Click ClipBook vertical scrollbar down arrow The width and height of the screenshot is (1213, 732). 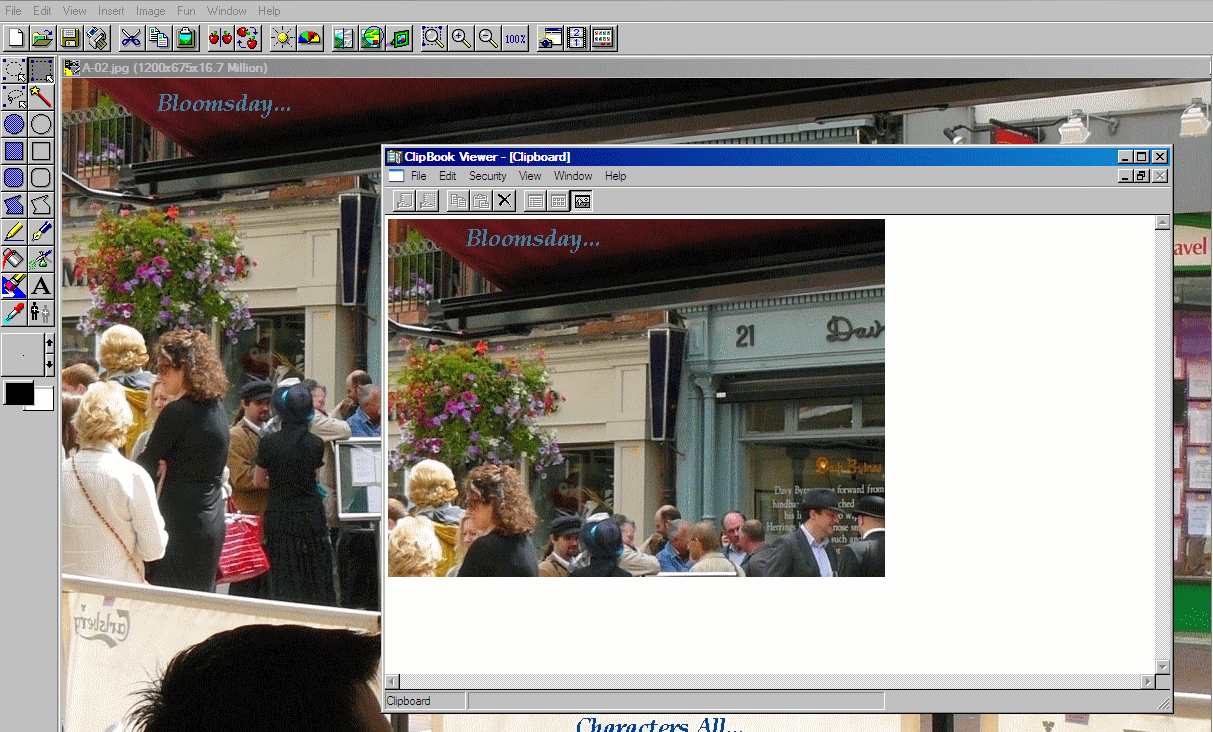tap(1163, 667)
